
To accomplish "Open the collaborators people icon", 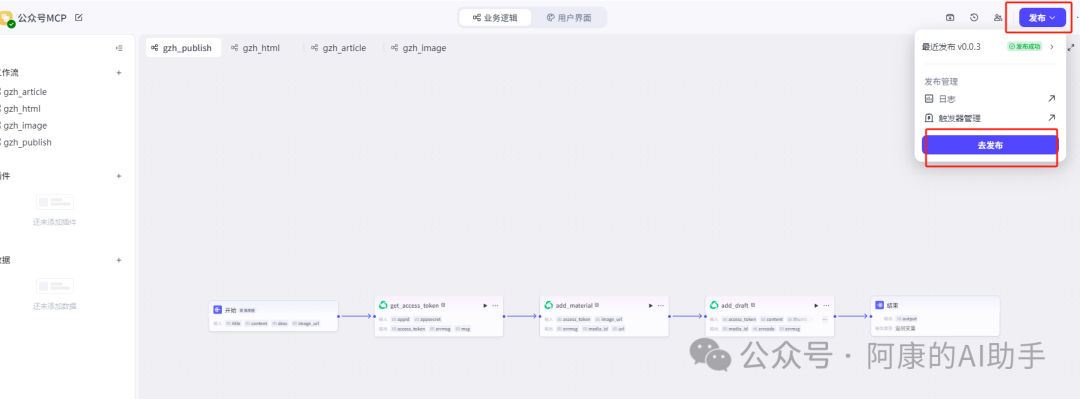I will [997, 18].
